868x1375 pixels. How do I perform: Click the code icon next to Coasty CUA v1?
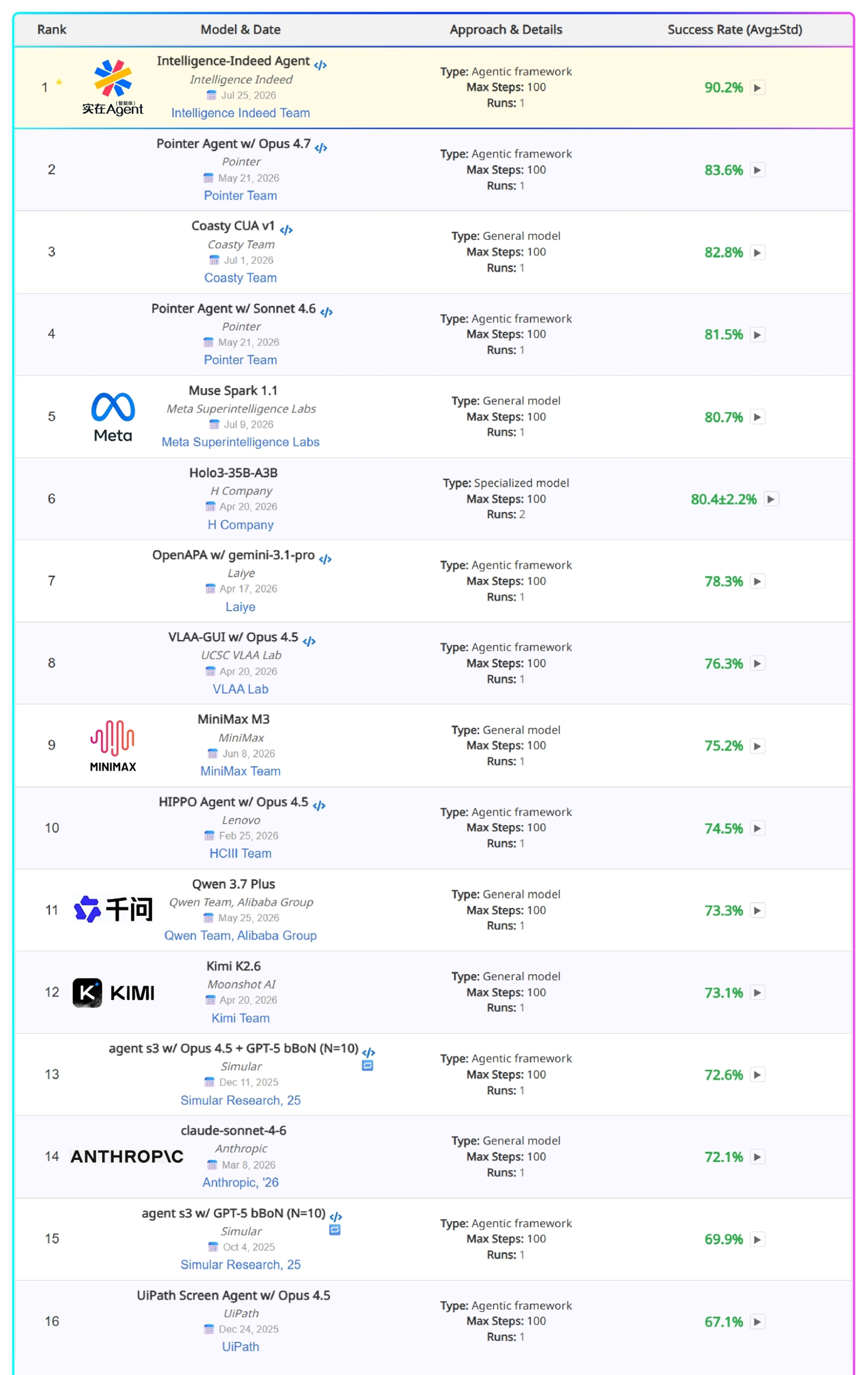286,230
